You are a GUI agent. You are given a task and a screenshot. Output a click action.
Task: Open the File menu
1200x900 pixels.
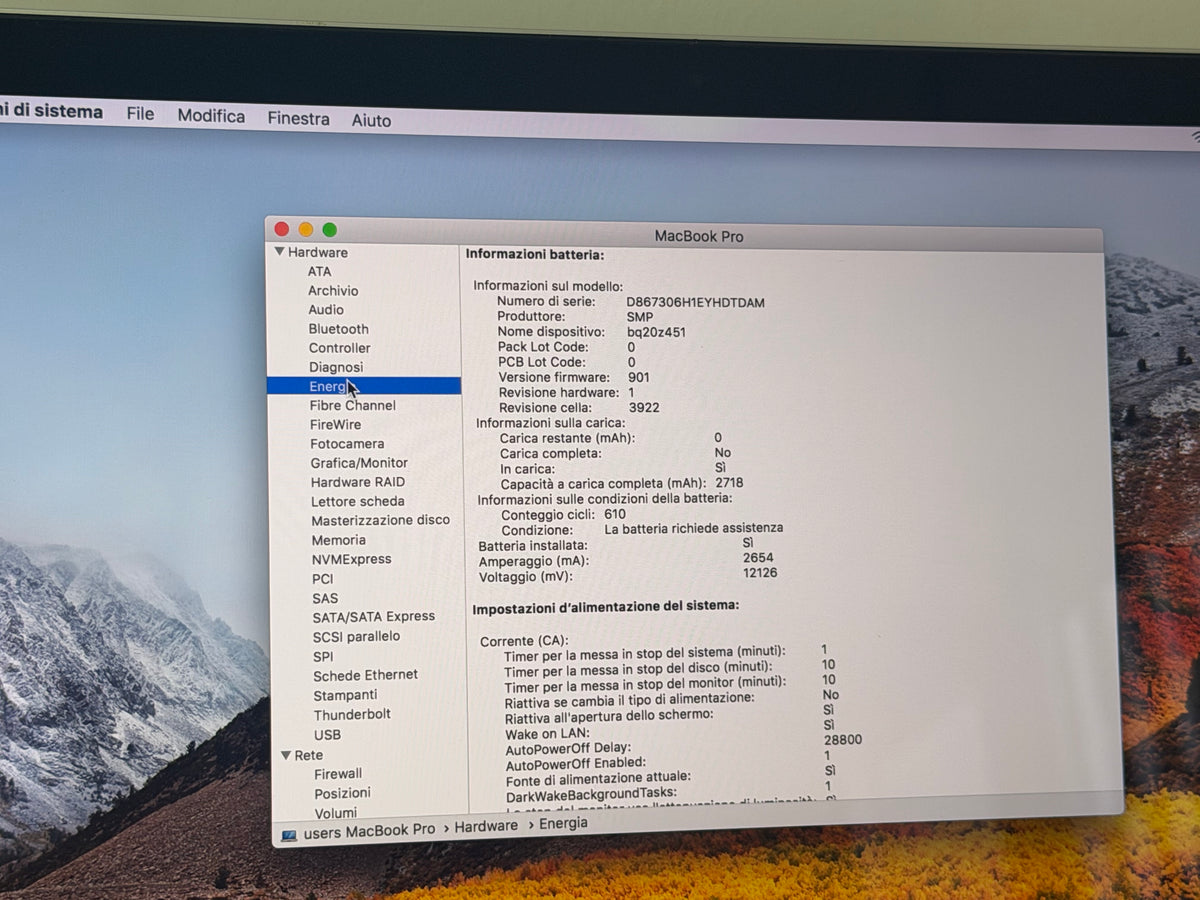click(x=140, y=114)
